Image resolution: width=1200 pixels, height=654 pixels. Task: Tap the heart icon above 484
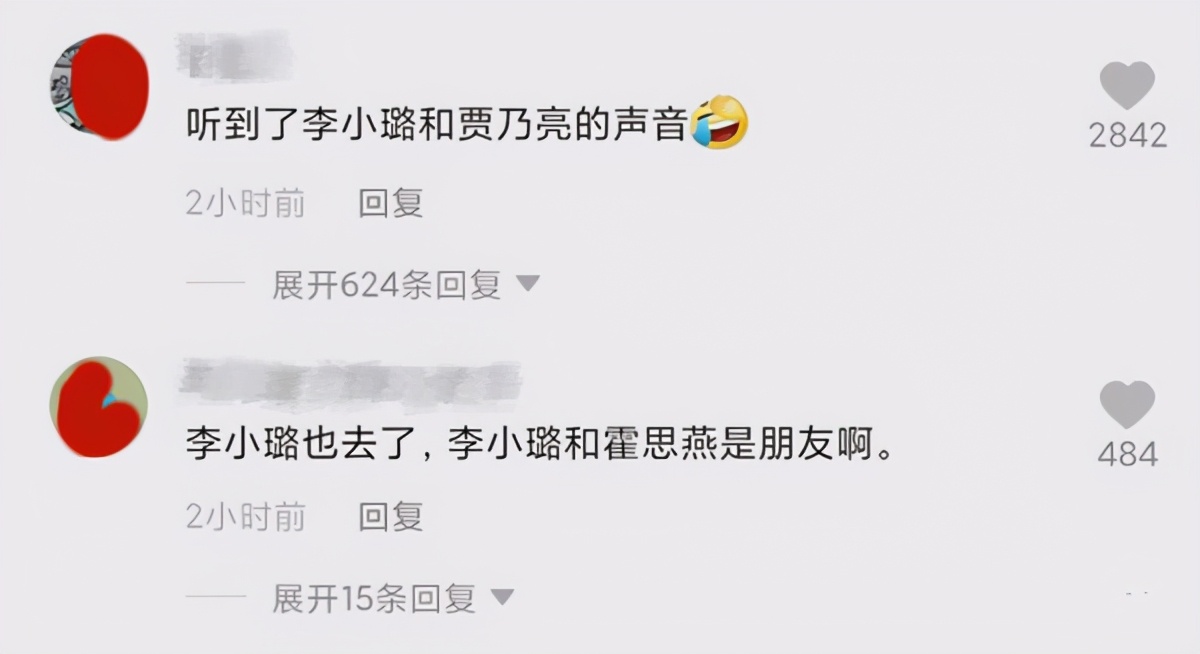click(x=1127, y=405)
